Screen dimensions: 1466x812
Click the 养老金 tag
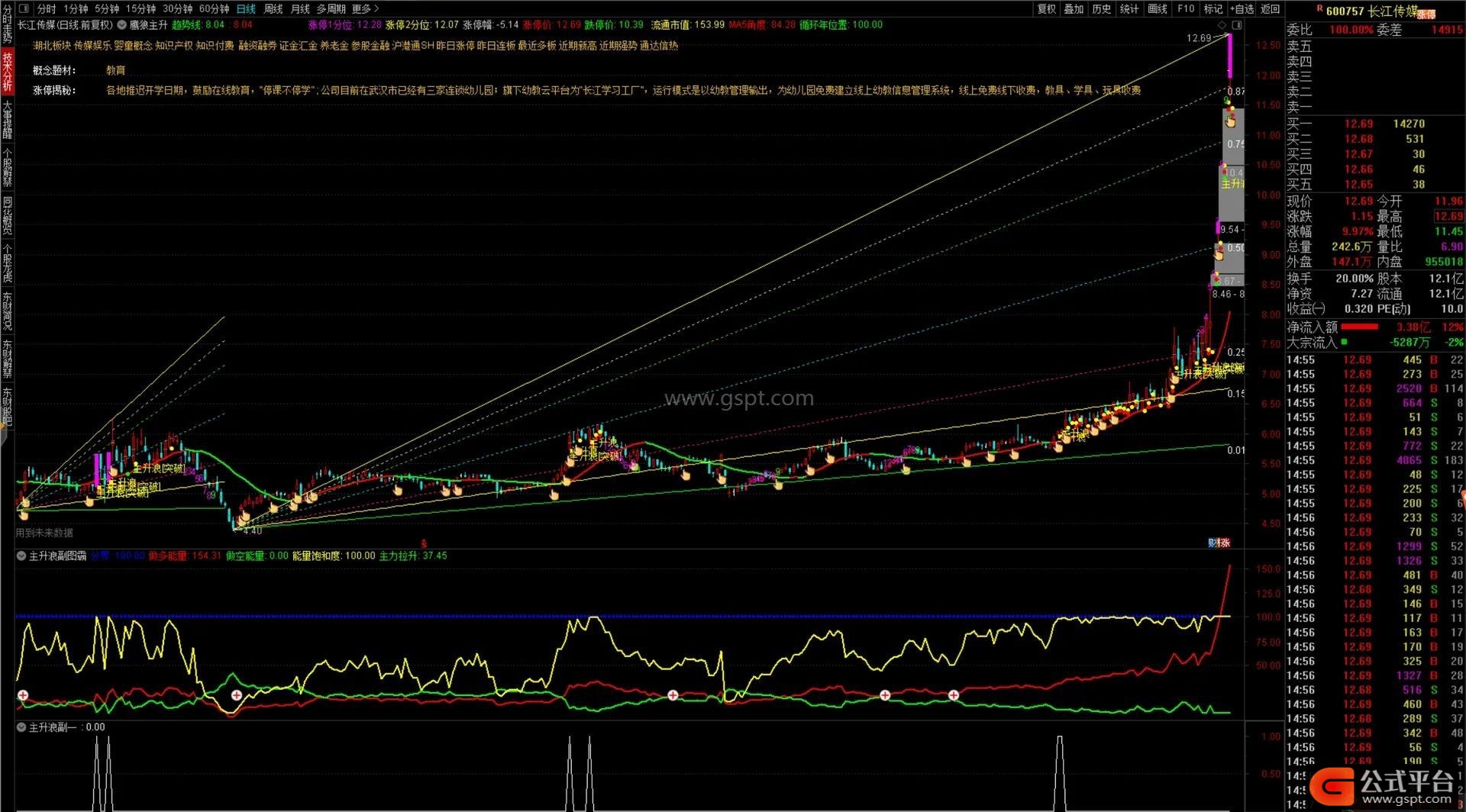[x=334, y=46]
